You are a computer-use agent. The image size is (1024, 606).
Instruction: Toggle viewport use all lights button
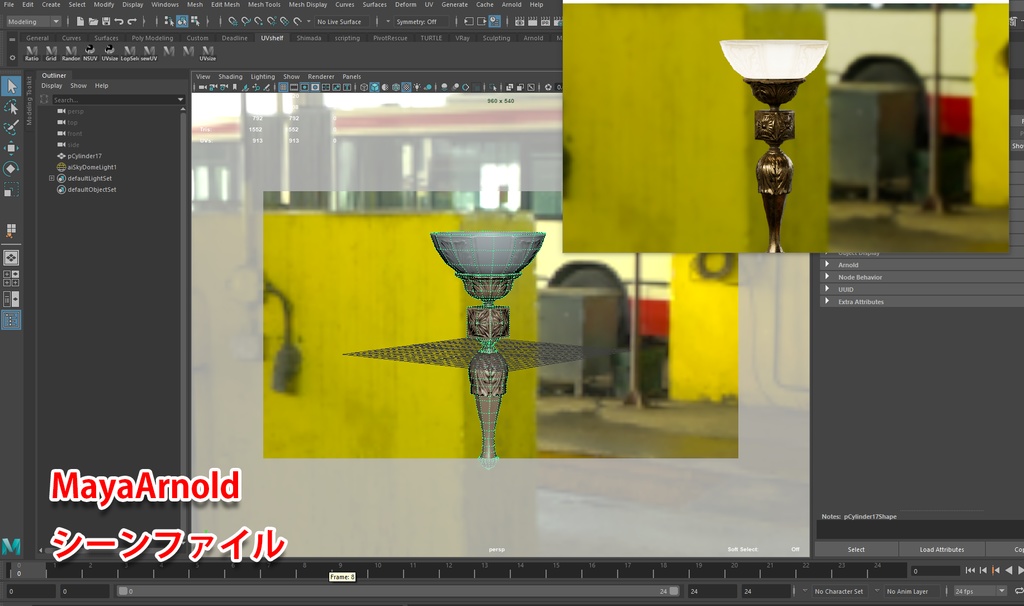coord(417,87)
